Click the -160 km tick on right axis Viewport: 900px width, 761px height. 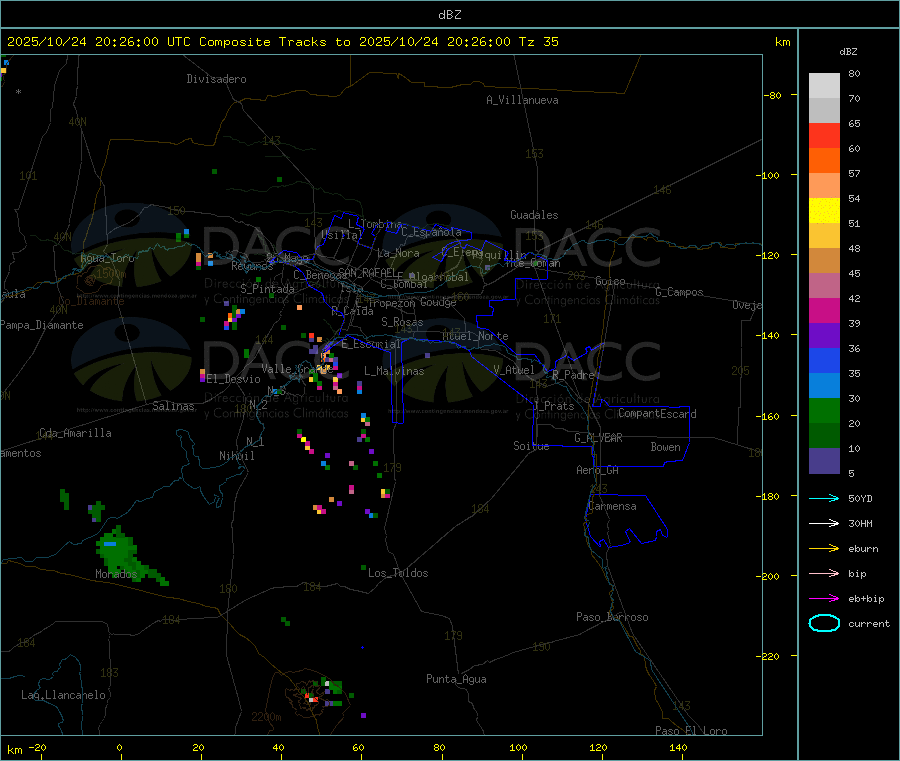coord(770,416)
